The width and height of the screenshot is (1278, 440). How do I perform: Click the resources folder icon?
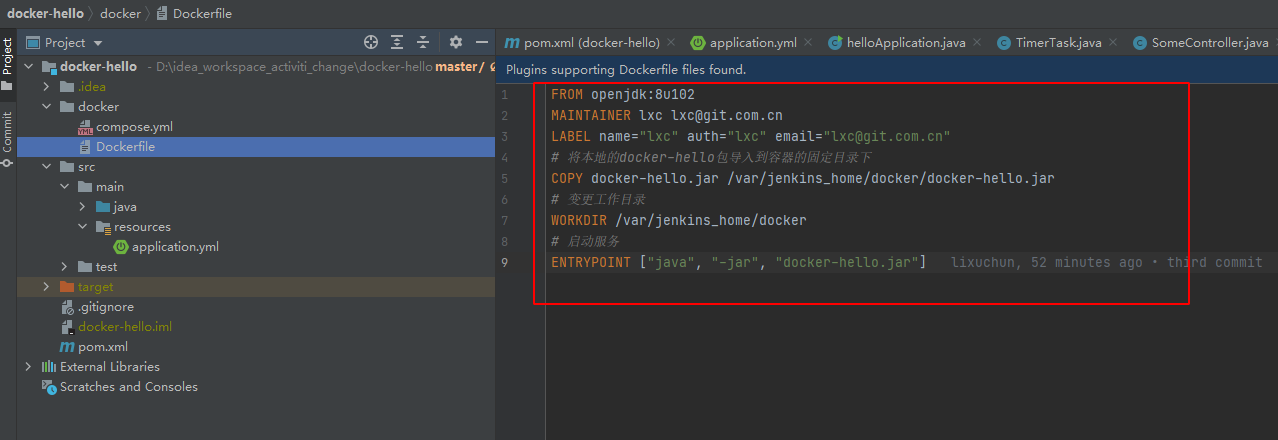click(x=103, y=227)
